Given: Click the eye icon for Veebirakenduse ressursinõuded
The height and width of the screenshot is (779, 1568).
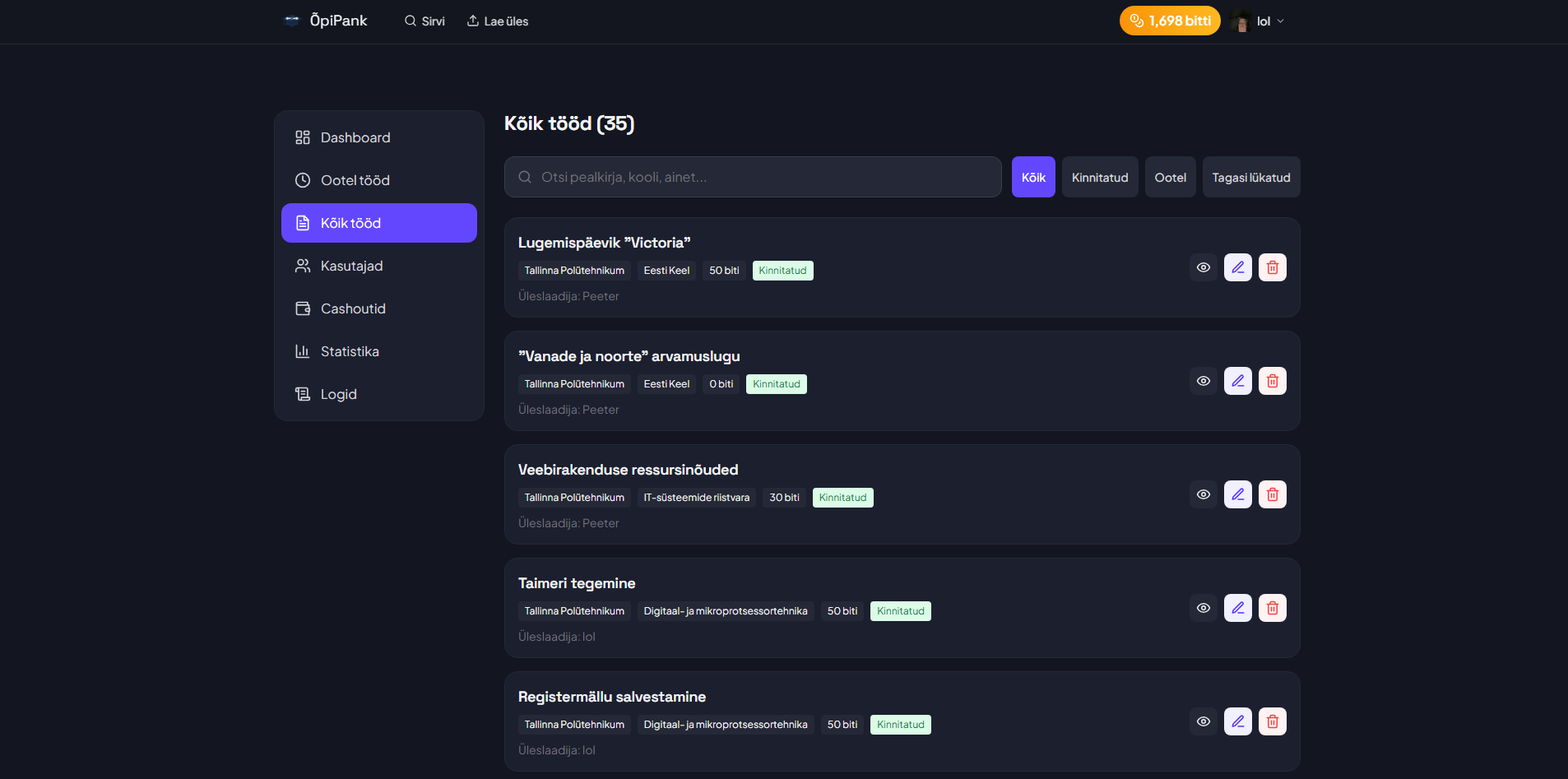Looking at the screenshot, I should click(1203, 494).
